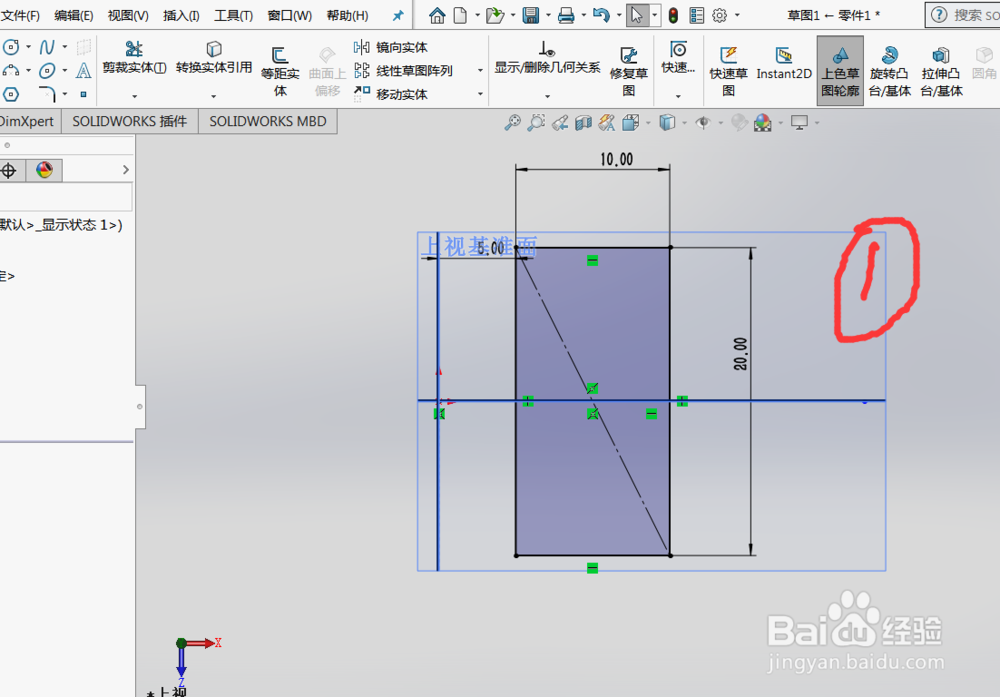Click Linear Sketch Pattern (线性草图阵列)
1000x697 pixels.
click(404, 71)
